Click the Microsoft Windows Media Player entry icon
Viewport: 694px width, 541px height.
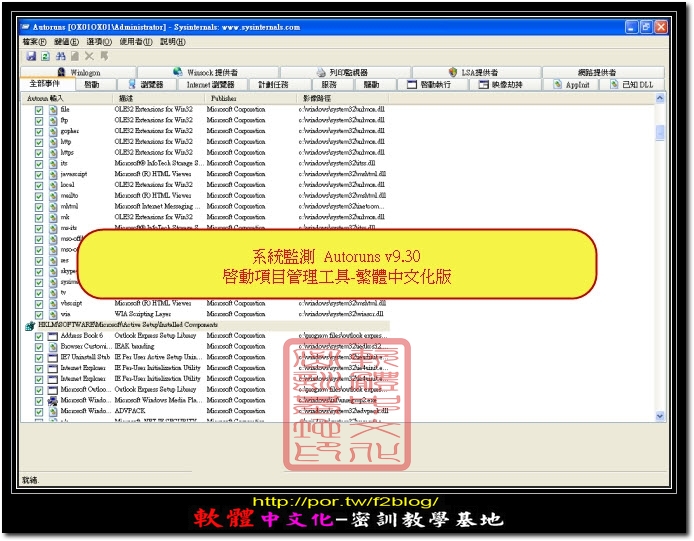click(52, 400)
